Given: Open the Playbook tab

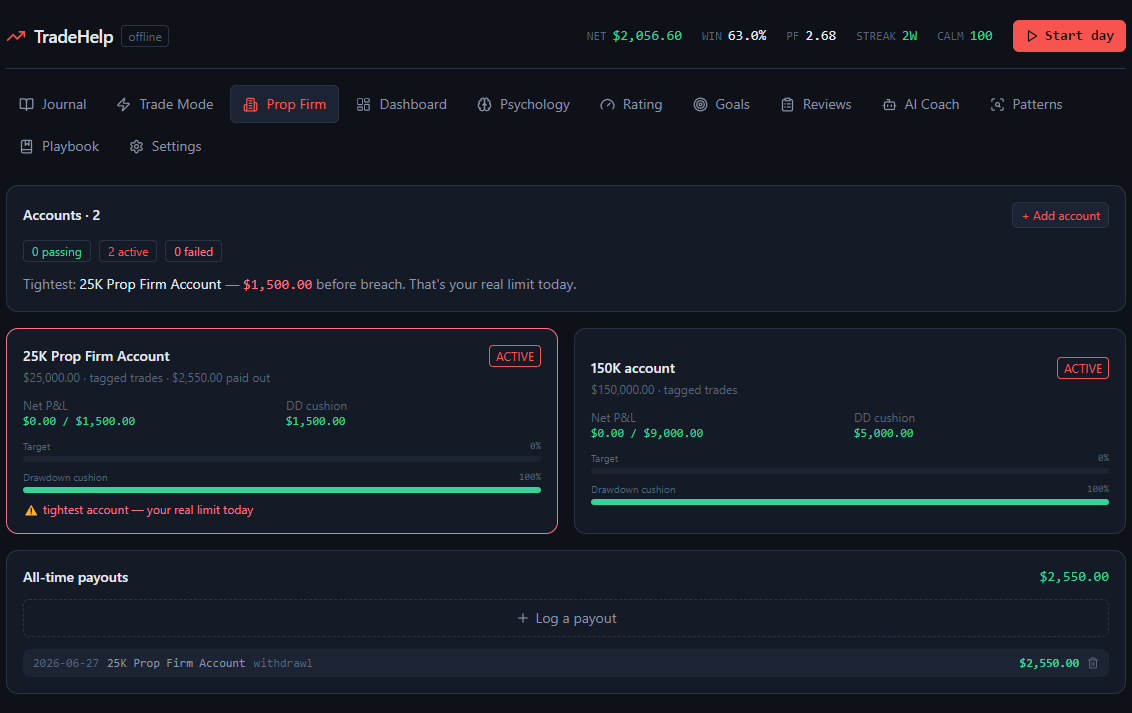Looking at the screenshot, I should (x=59, y=146).
